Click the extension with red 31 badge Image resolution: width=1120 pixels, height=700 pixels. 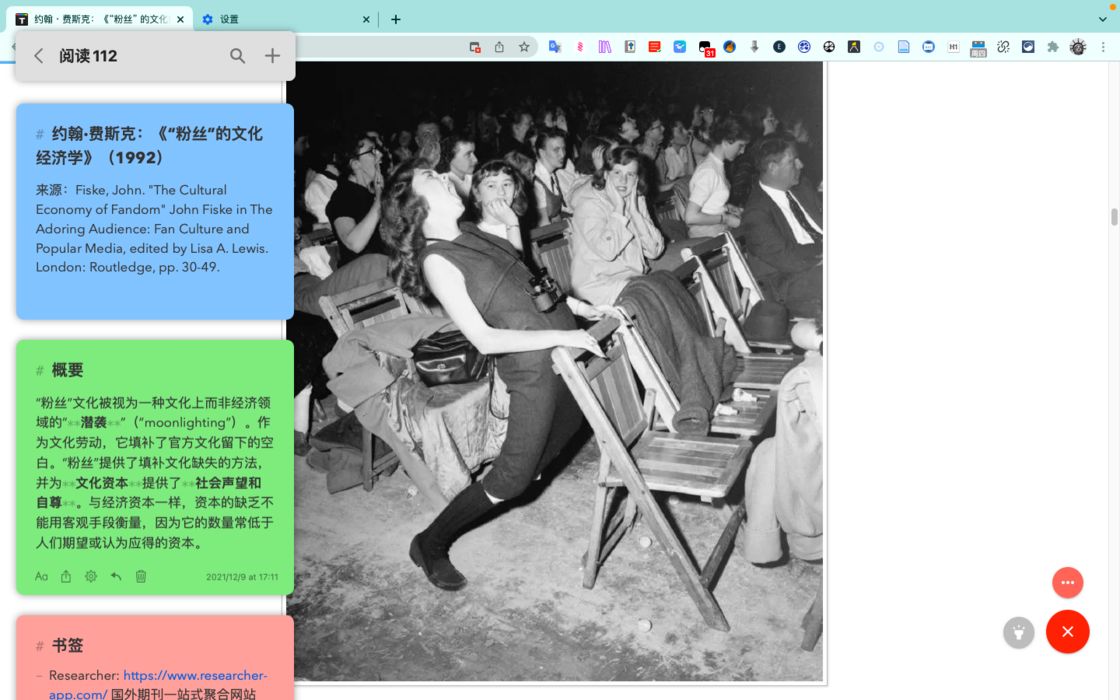706,48
